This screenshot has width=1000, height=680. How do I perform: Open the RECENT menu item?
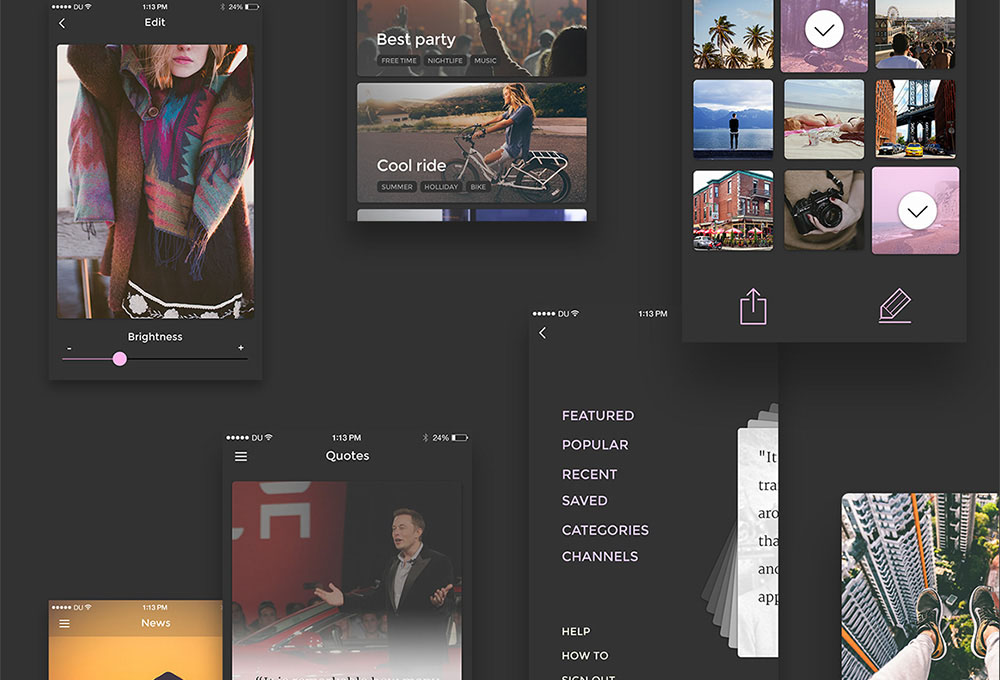pyautogui.click(x=589, y=475)
